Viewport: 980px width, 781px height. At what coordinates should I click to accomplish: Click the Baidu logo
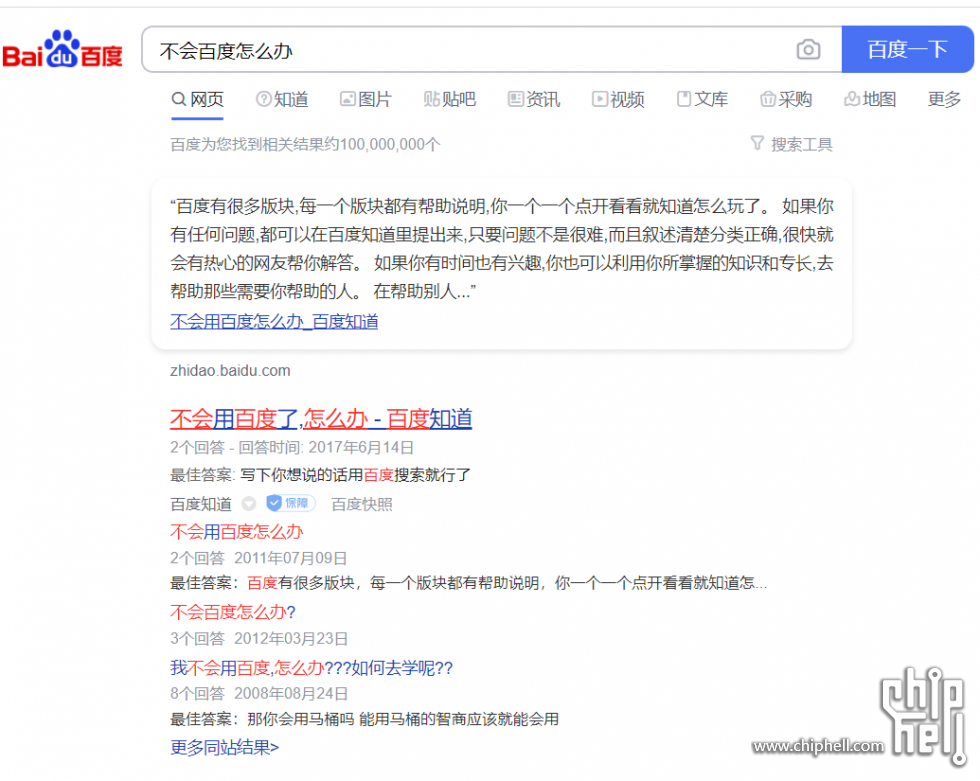pos(62,49)
